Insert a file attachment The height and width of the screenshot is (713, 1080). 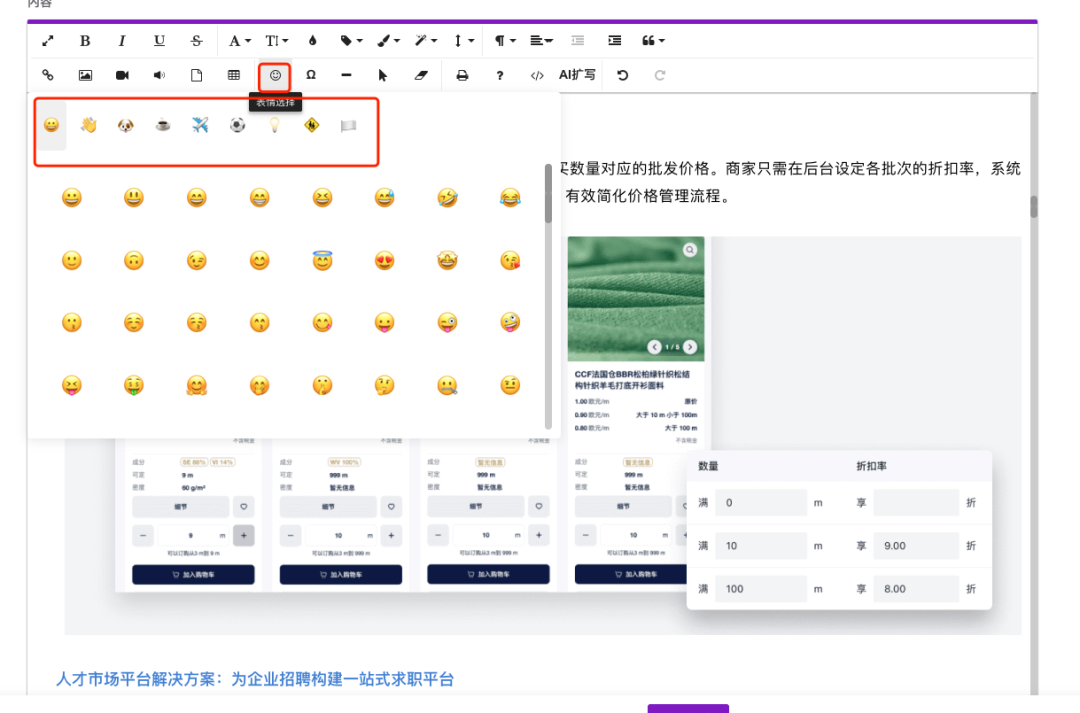point(196,75)
